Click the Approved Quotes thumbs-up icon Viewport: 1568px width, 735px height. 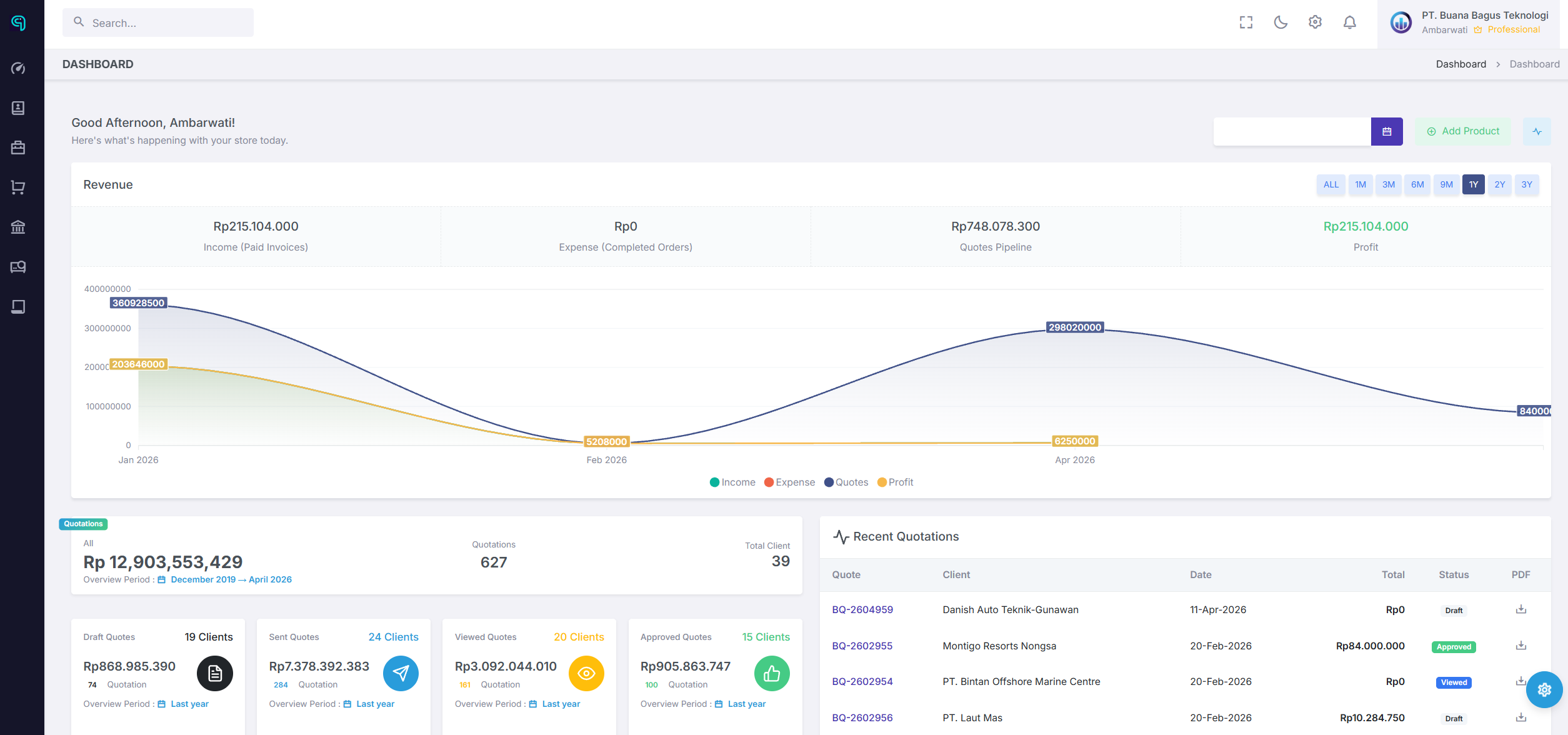tap(772, 673)
